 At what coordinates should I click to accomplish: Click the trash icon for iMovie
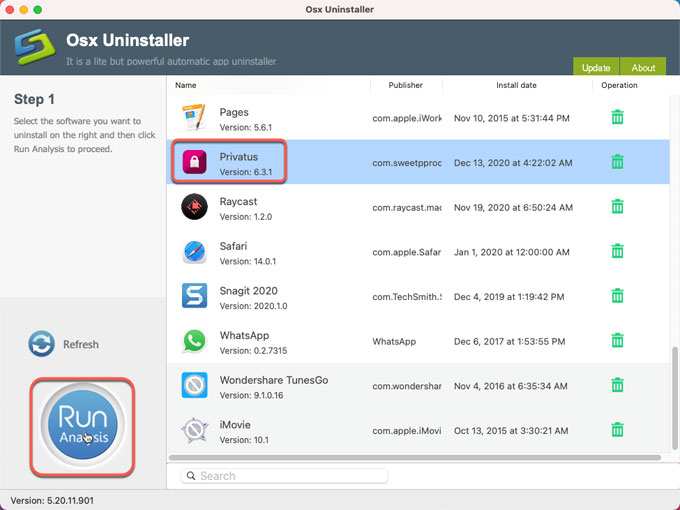pyautogui.click(x=617, y=430)
